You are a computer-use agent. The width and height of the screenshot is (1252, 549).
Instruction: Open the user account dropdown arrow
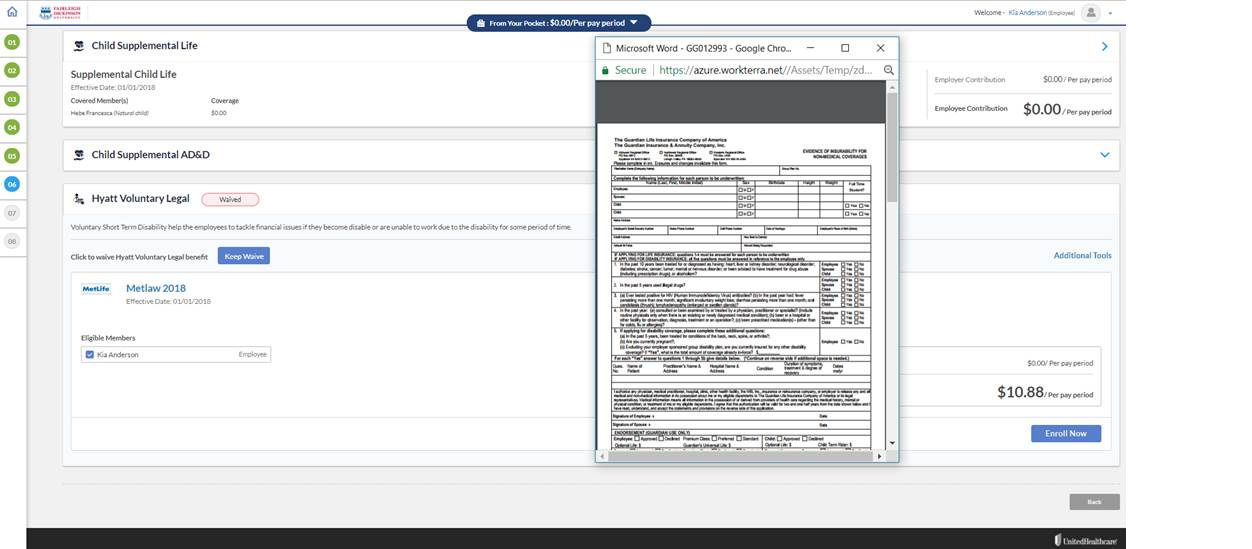1110,14
